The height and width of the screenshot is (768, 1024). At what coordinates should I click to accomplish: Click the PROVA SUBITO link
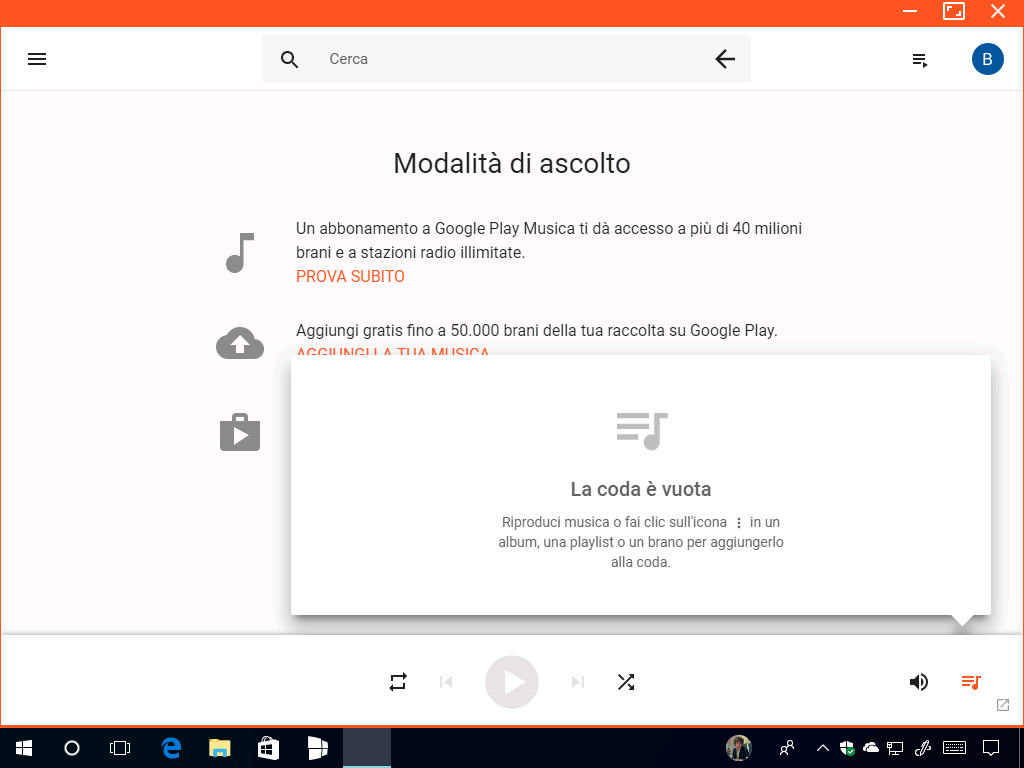pyautogui.click(x=350, y=276)
